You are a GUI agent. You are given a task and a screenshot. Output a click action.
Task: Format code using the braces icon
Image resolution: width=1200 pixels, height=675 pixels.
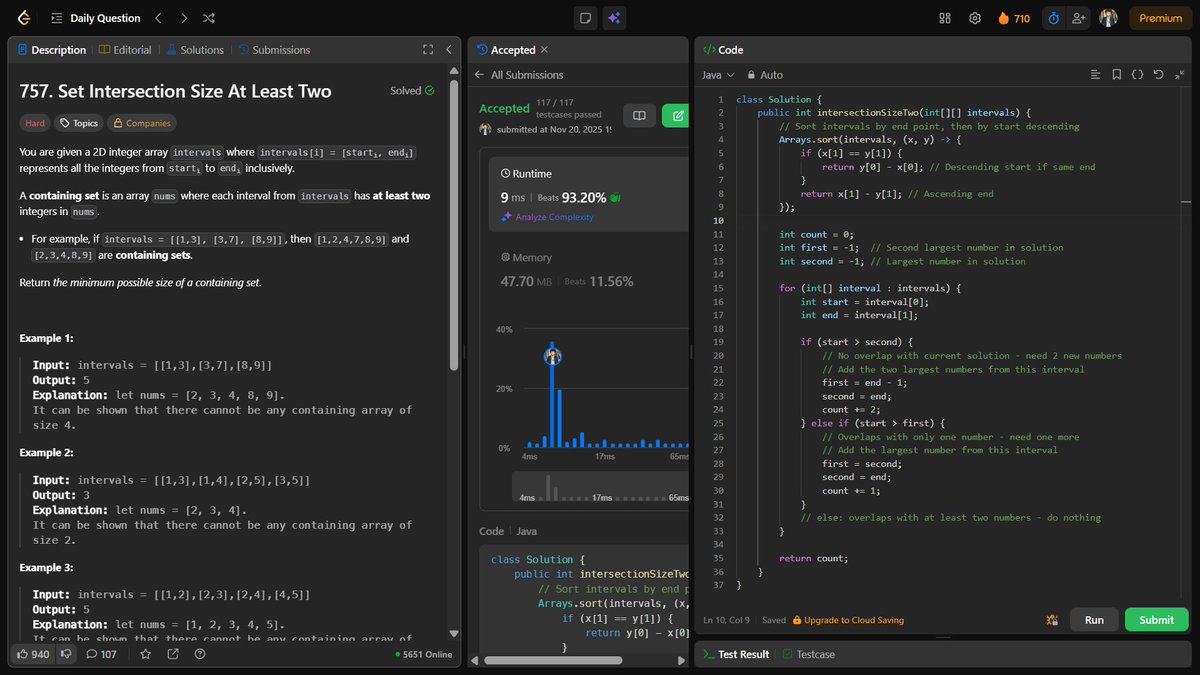pyautogui.click(x=1136, y=75)
